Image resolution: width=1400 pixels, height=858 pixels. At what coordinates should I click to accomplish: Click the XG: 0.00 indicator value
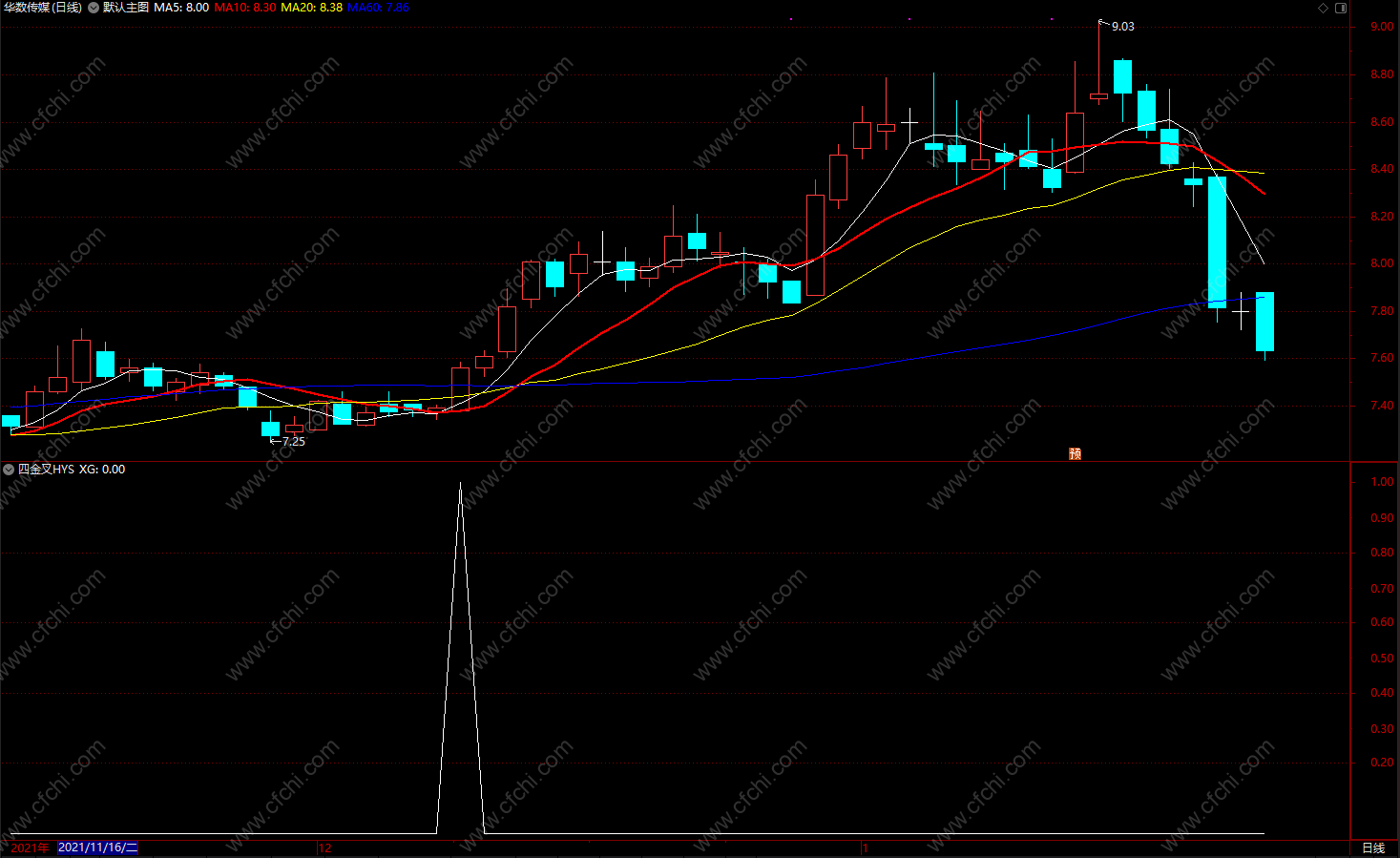click(x=102, y=470)
